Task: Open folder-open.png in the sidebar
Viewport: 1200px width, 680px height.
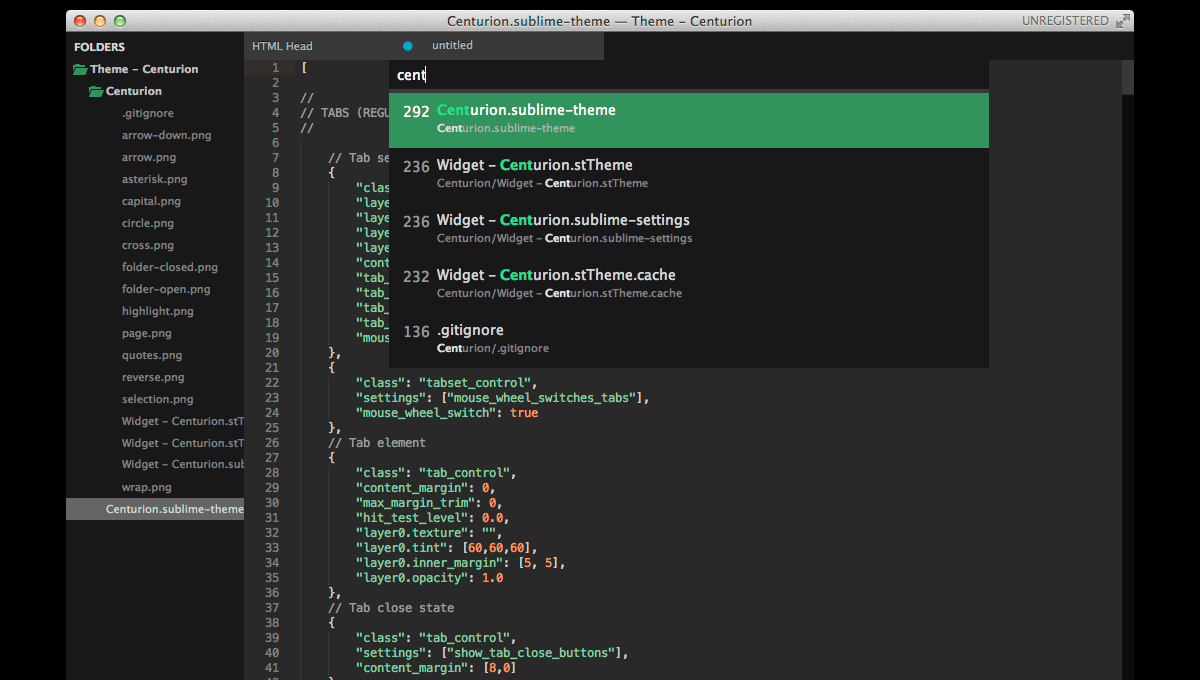Action: 166,289
